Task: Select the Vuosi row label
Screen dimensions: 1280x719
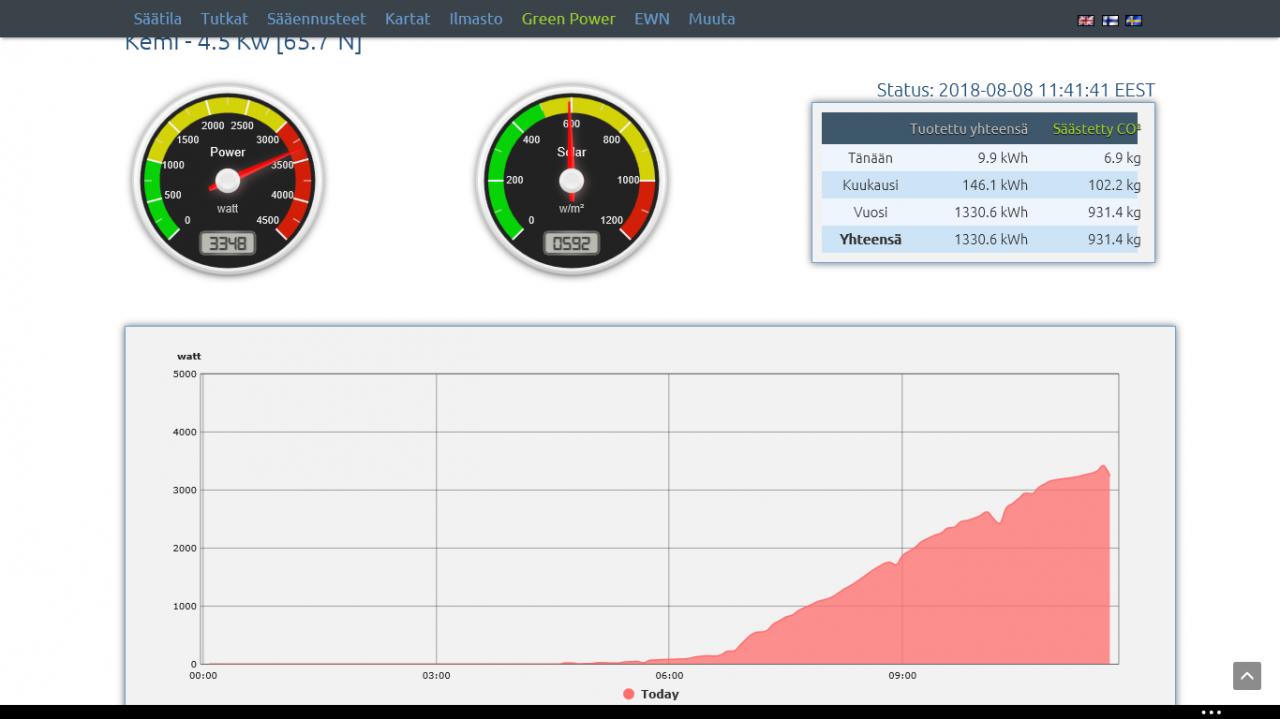Action: 870,212
